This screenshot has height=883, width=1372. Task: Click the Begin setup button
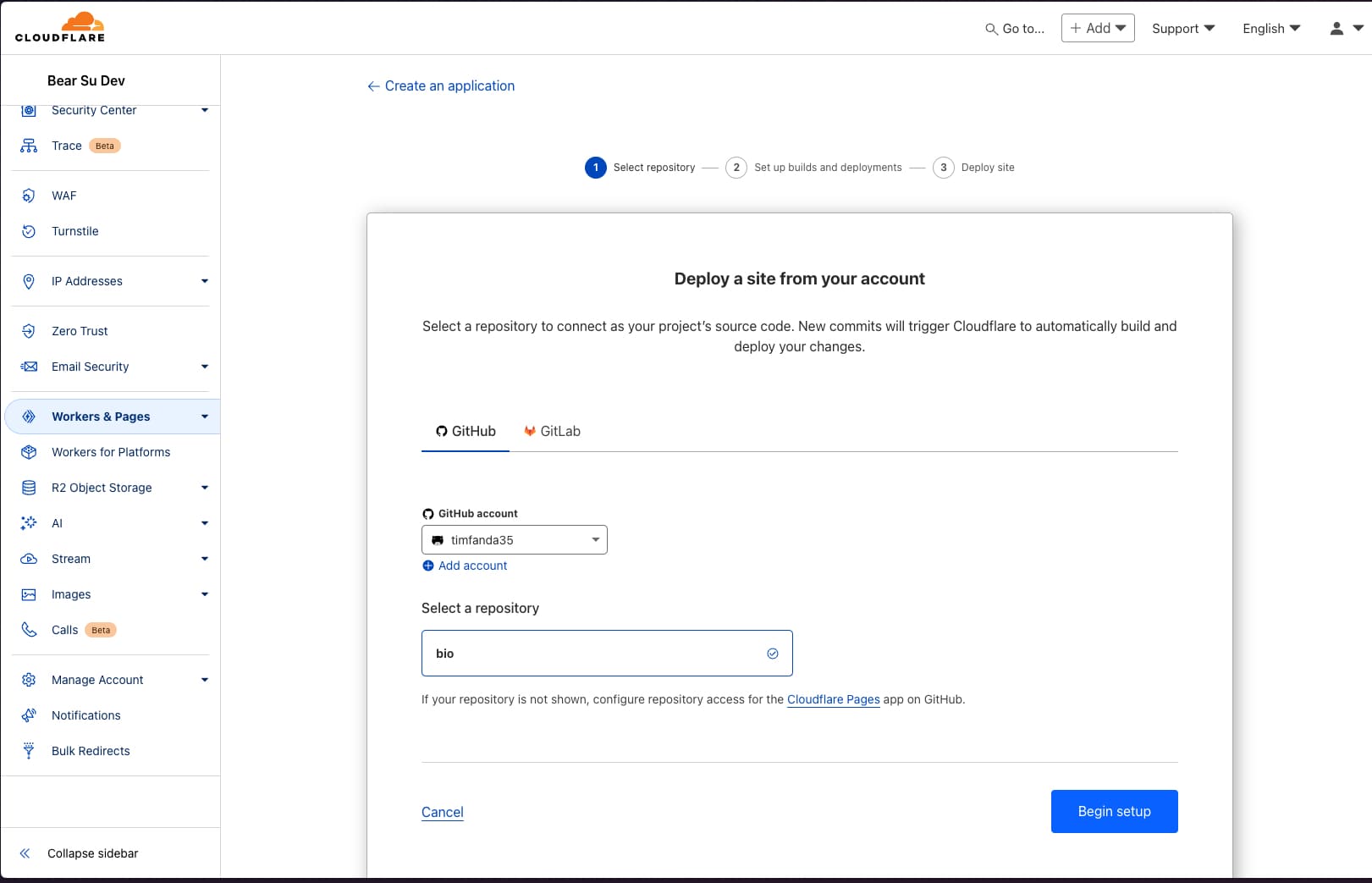(1115, 811)
